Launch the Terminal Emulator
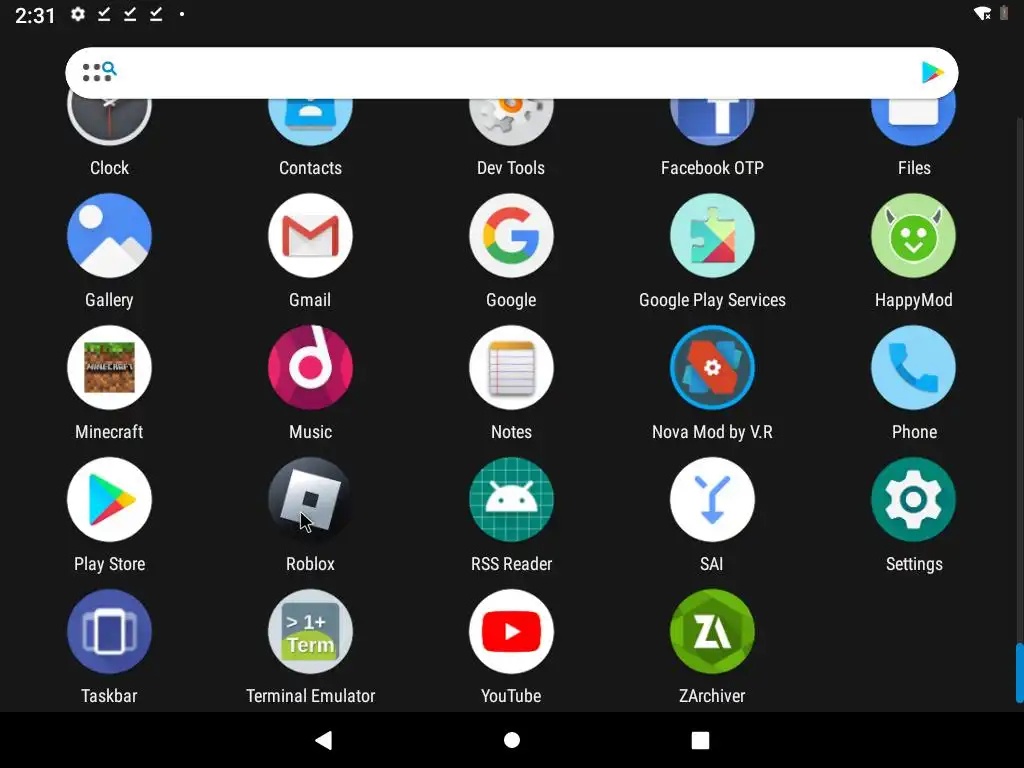 coord(310,632)
